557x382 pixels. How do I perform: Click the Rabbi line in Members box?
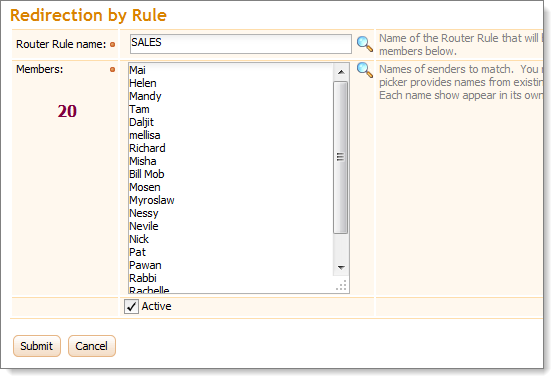pyautogui.click(x=143, y=278)
